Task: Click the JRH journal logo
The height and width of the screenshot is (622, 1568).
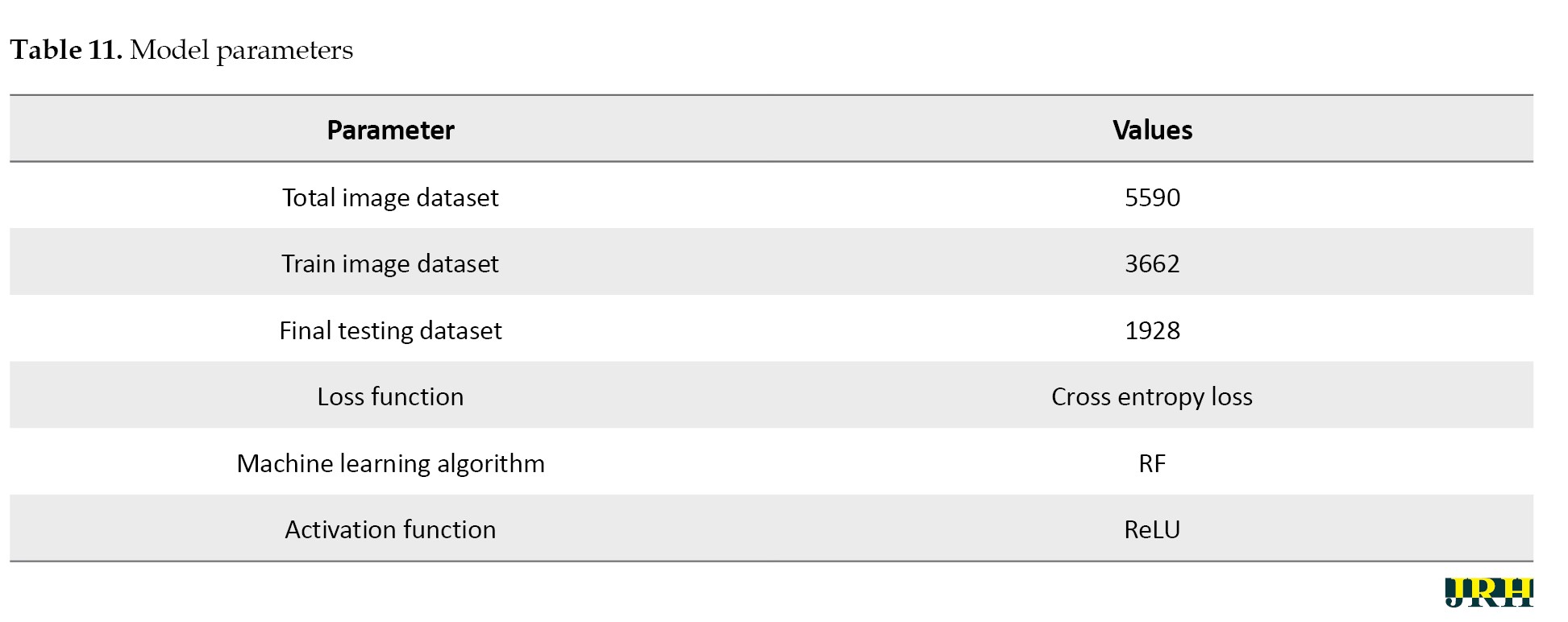Action: tap(1488, 592)
